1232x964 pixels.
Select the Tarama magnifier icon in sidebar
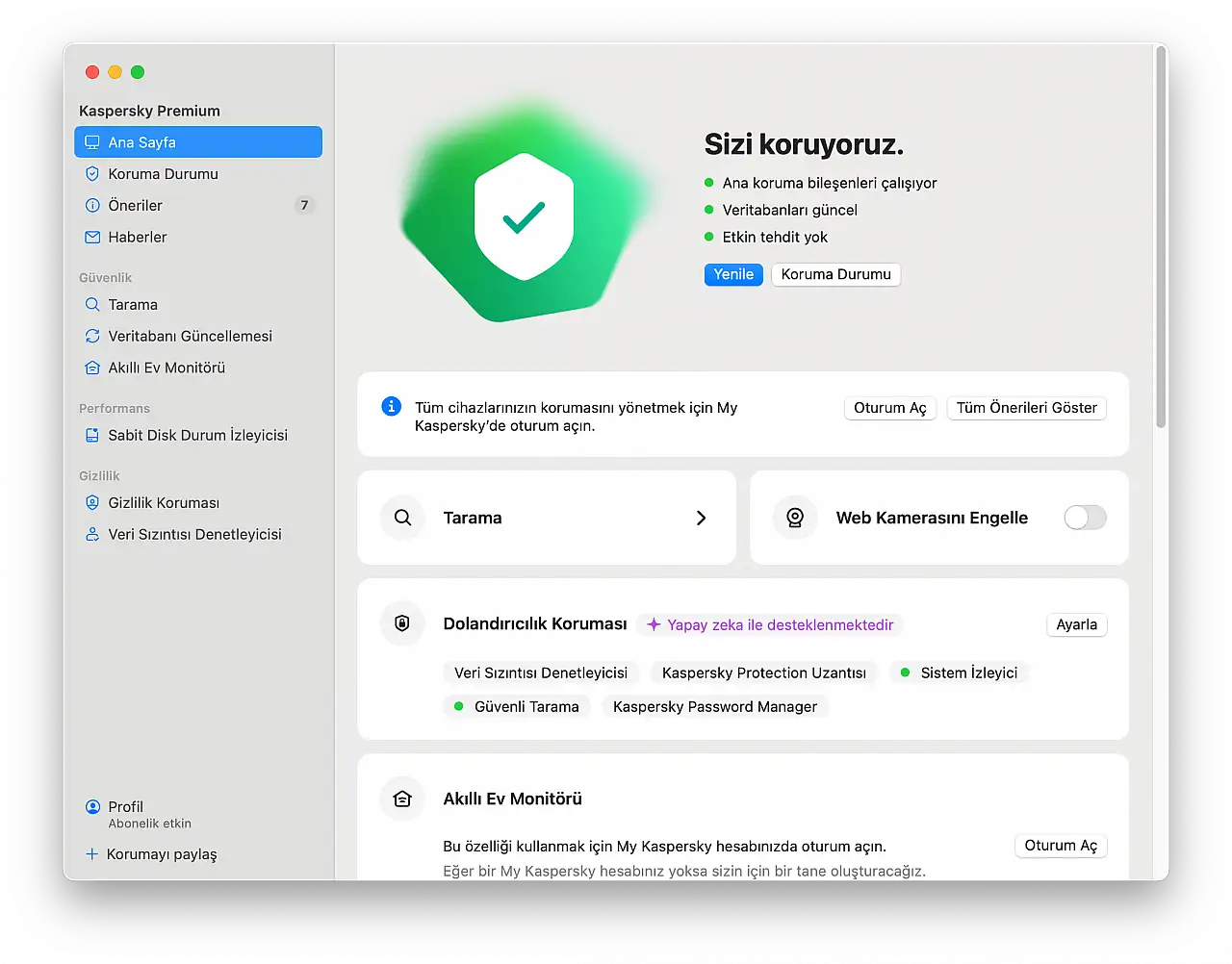92,305
